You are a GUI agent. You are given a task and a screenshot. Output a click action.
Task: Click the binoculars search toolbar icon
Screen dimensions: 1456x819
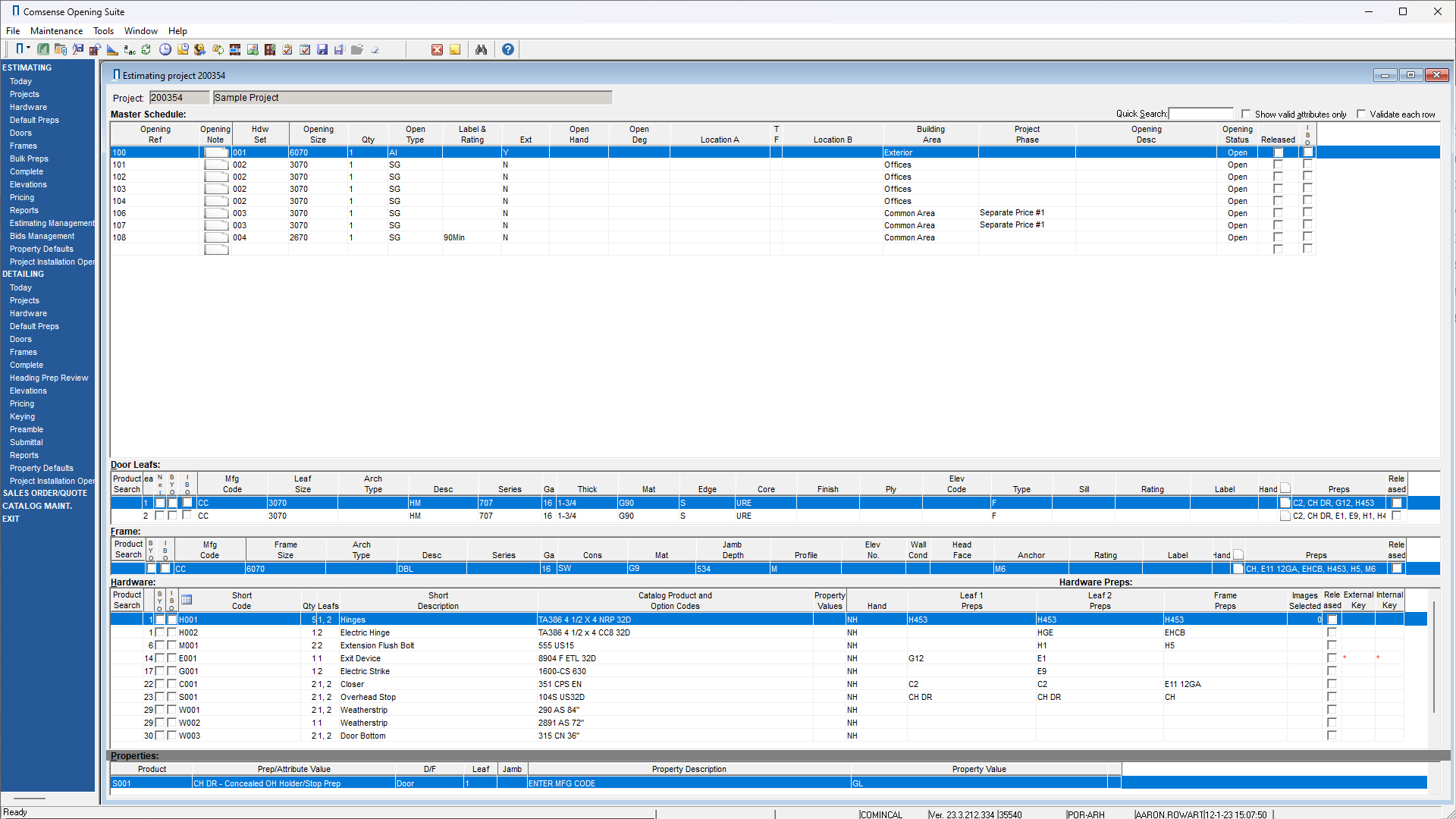pyautogui.click(x=481, y=50)
